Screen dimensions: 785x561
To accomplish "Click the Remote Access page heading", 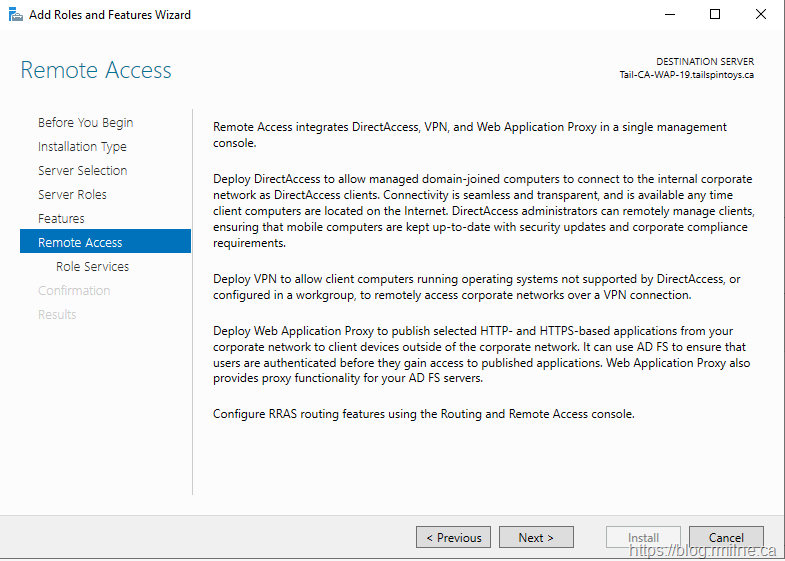I will [96, 71].
